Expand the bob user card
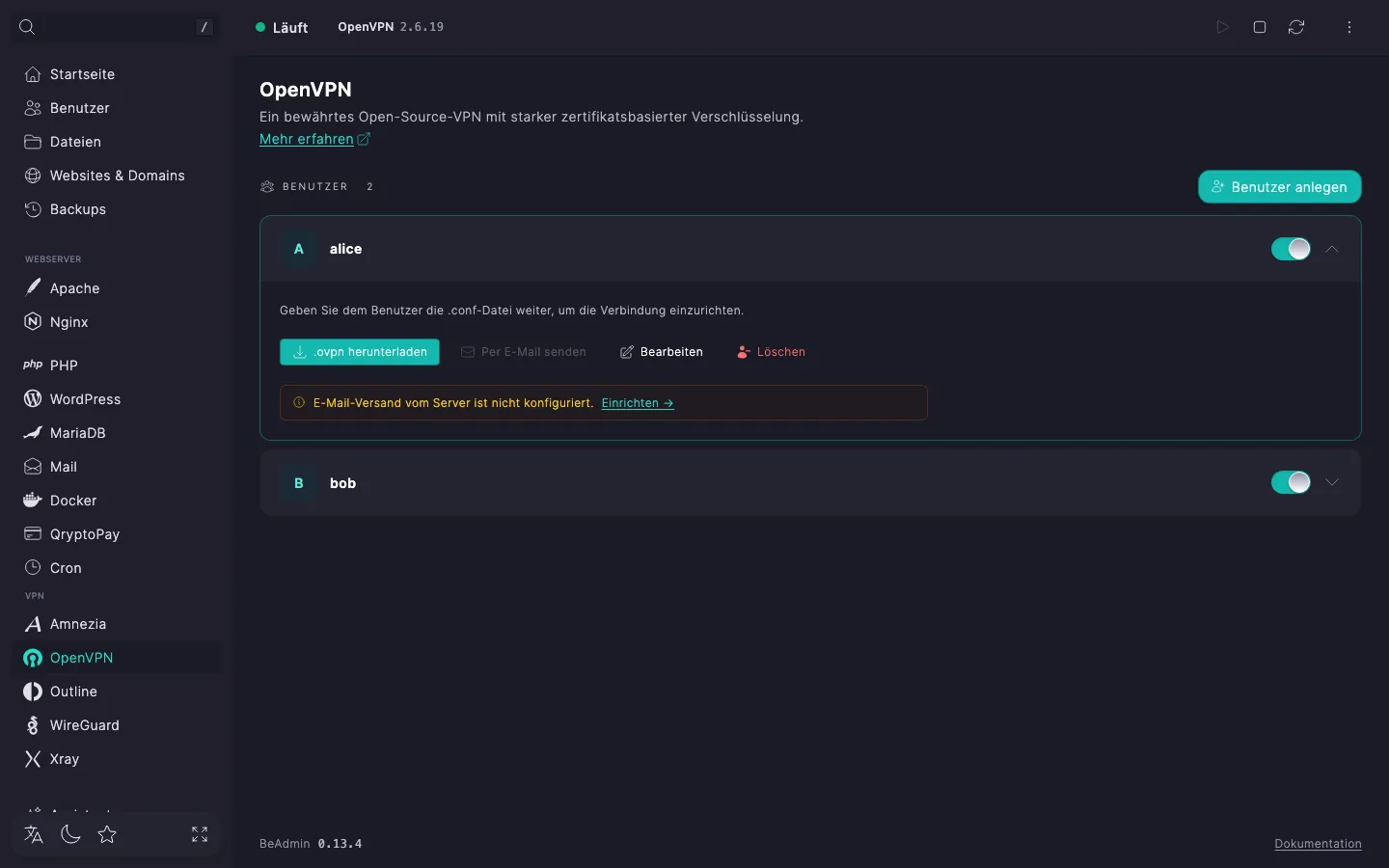This screenshot has width=1389, height=868. 1332,482
